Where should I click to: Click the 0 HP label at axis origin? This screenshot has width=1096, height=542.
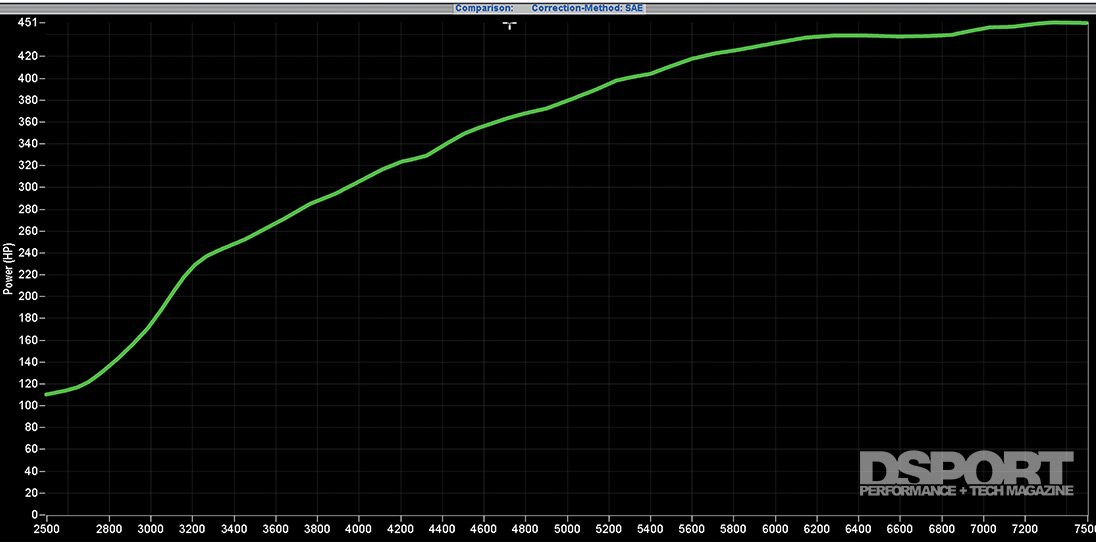[x=35, y=514]
